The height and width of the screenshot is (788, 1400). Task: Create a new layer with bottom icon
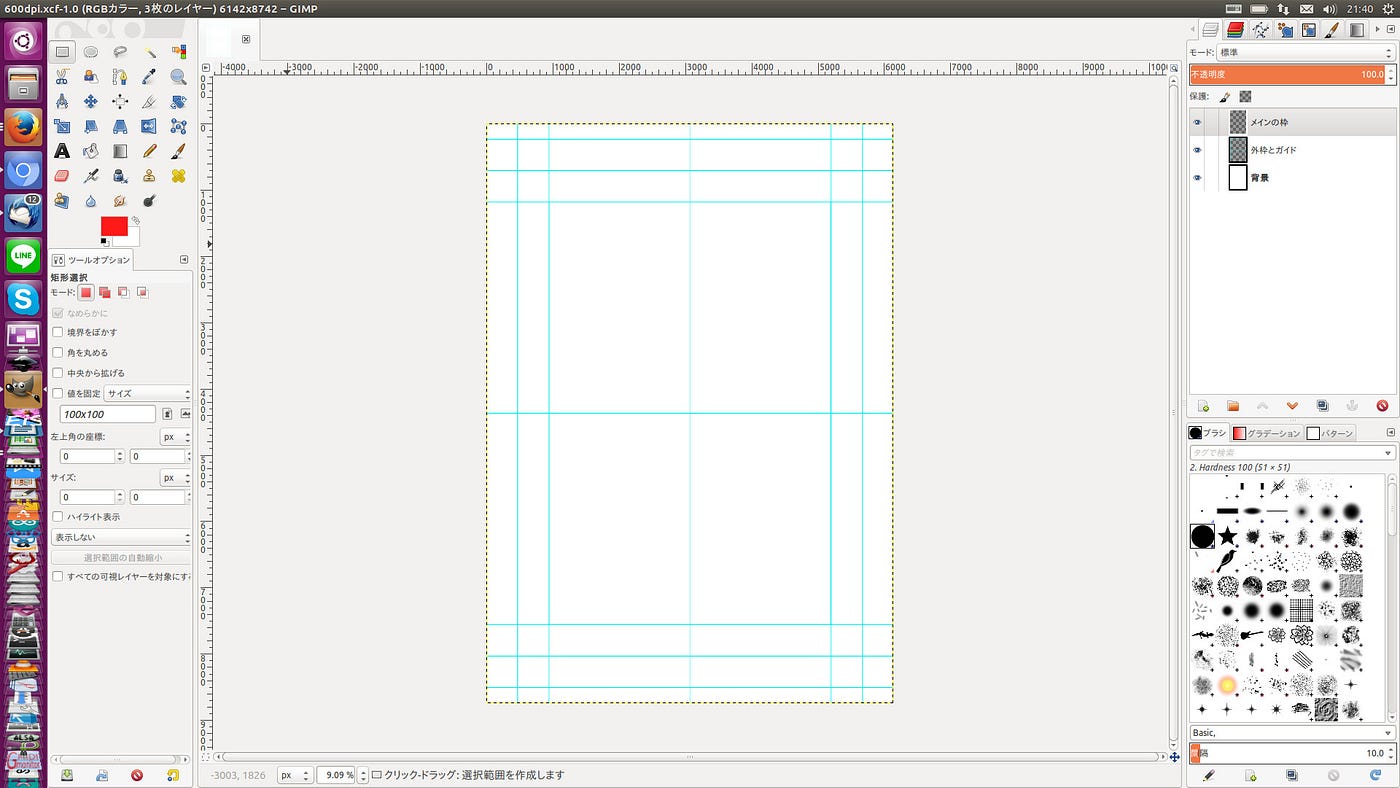pyautogui.click(x=1203, y=406)
